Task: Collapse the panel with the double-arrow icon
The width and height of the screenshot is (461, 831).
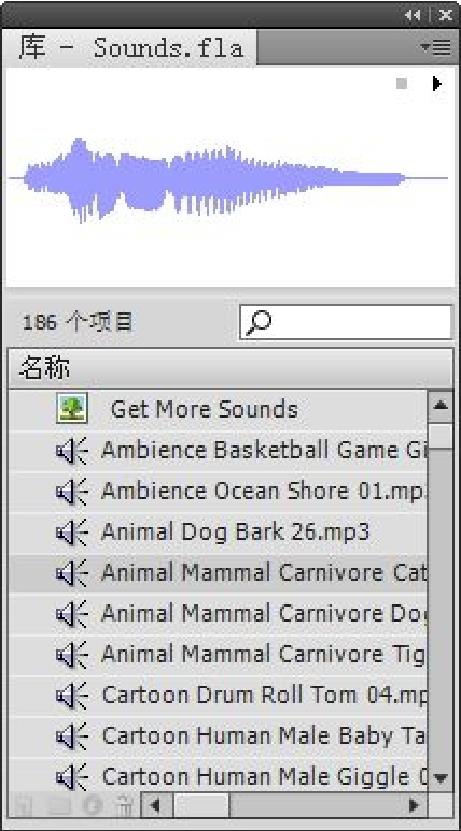Action: pyautogui.click(x=413, y=15)
